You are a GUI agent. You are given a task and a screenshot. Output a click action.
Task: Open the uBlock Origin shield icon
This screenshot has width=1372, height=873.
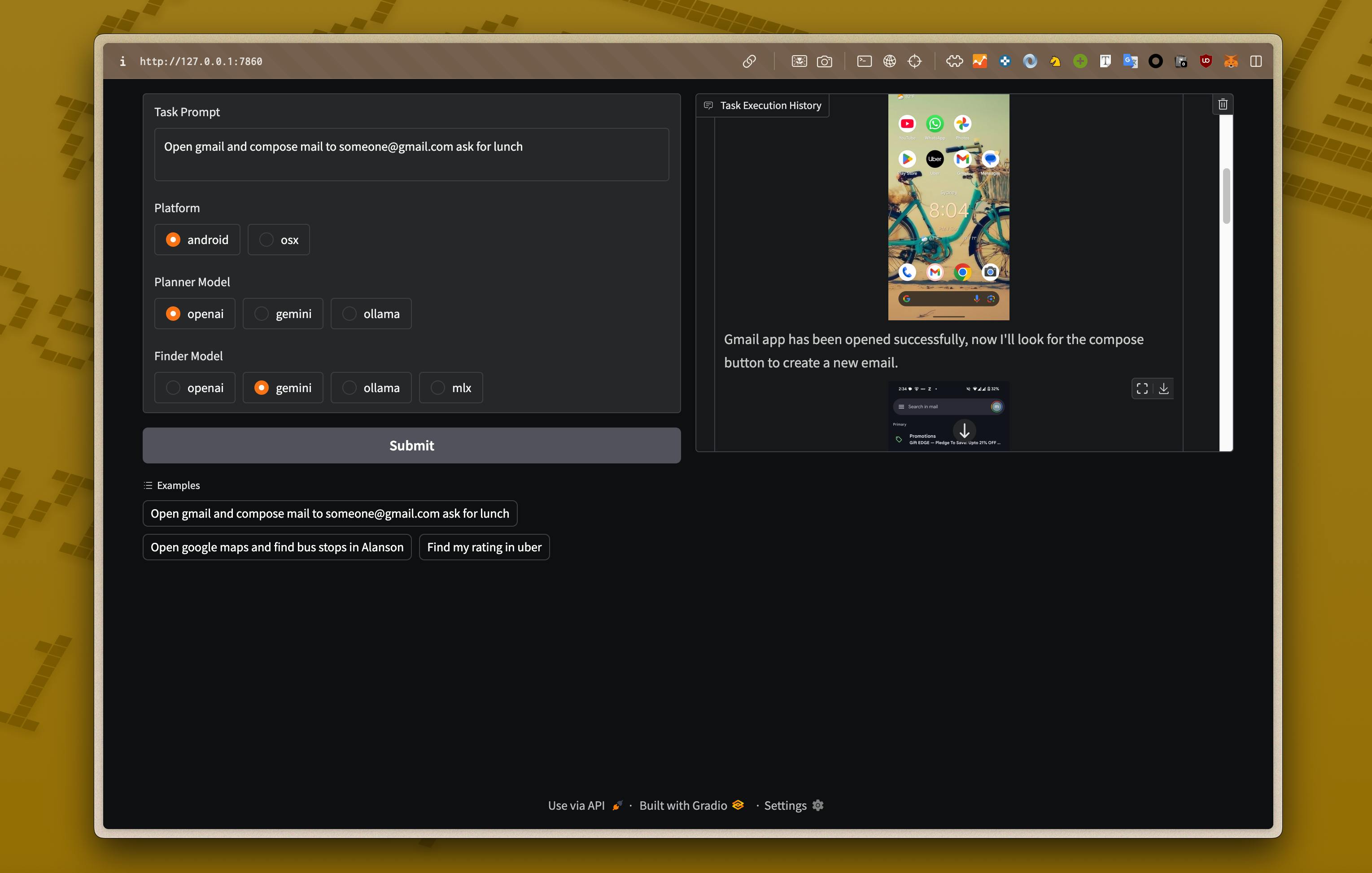(1206, 61)
